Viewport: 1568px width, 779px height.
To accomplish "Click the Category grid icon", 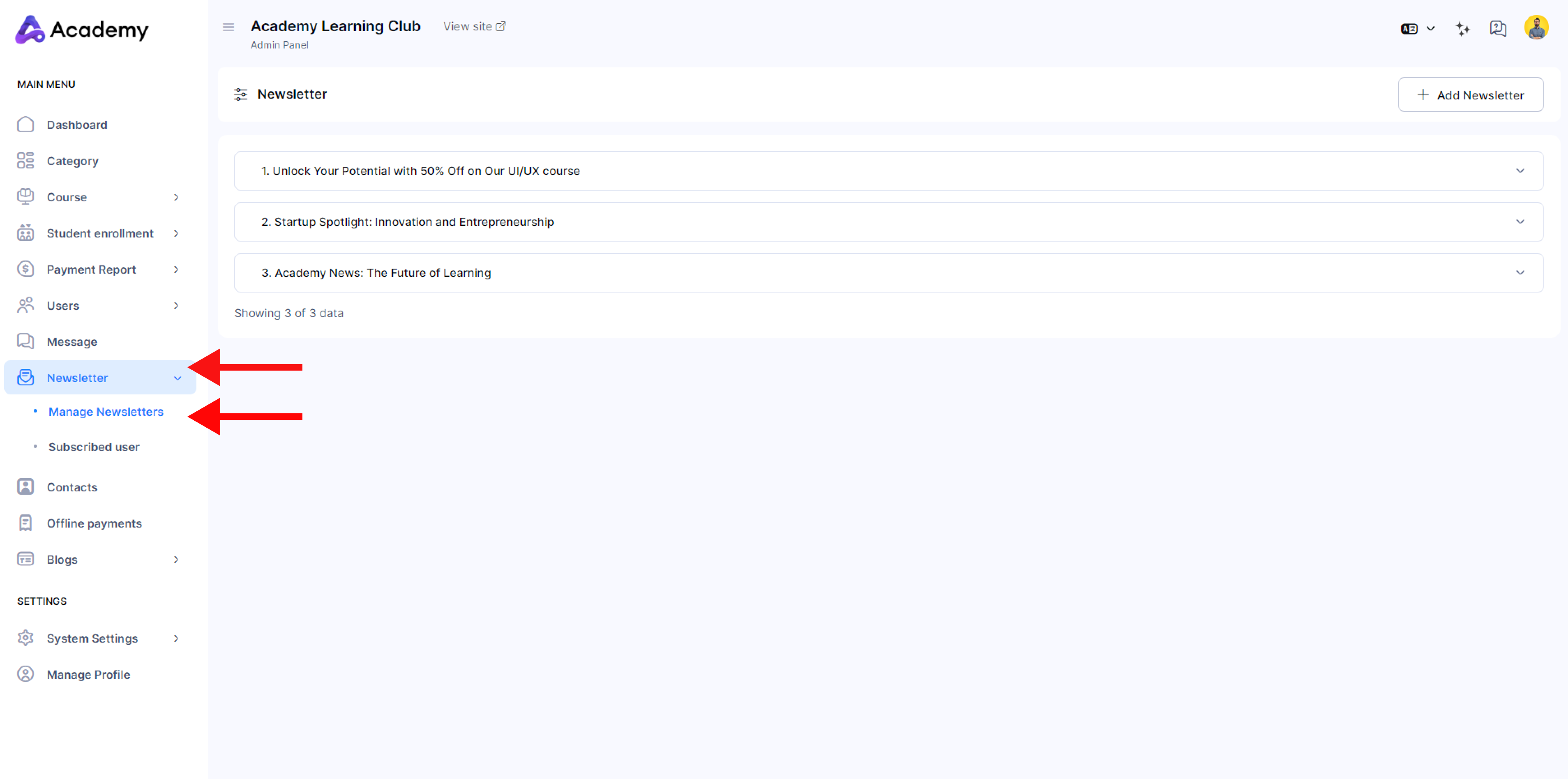I will click(x=25, y=161).
